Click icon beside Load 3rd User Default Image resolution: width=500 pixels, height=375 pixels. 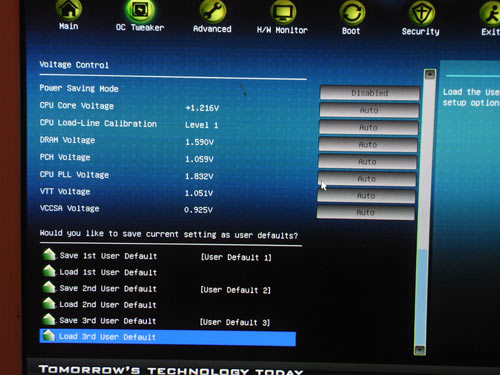point(49,335)
